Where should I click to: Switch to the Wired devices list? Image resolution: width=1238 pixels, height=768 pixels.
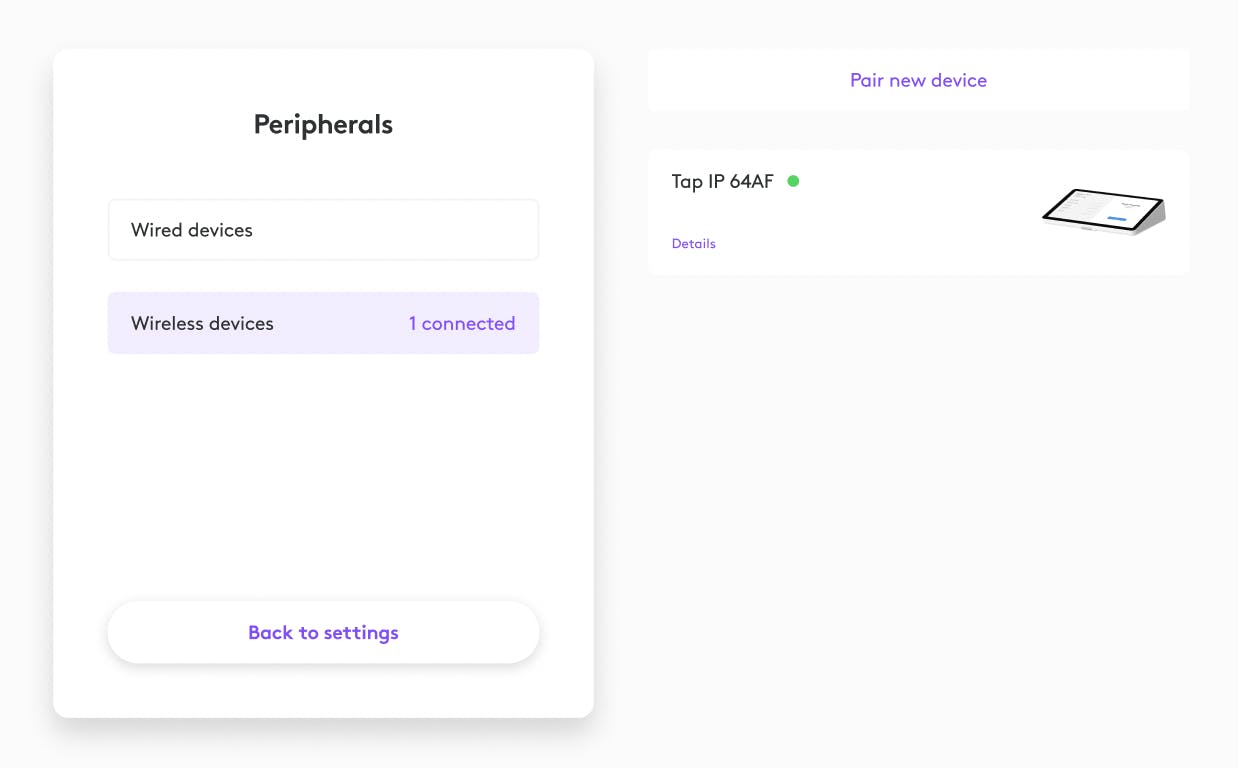(x=323, y=230)
